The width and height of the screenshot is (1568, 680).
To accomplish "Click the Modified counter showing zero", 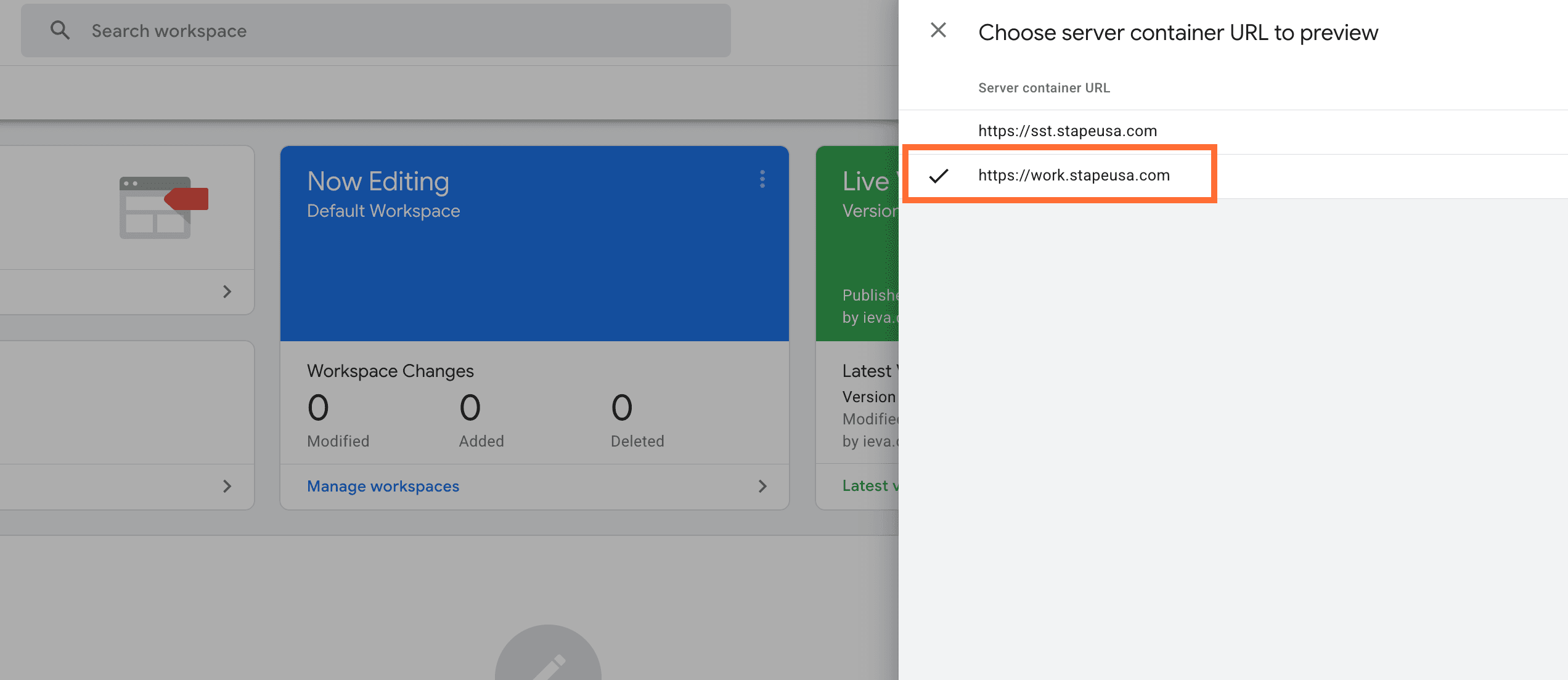I will (318, 408).
